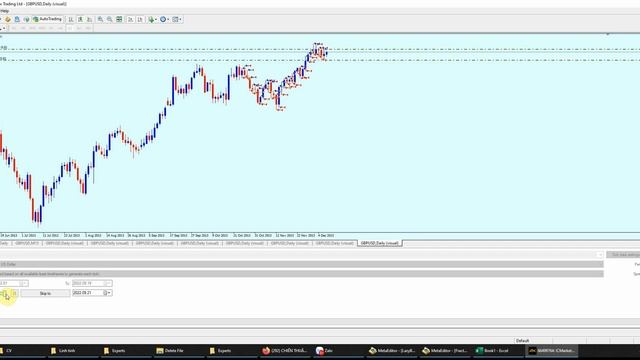Expand the Periods dropdown arrow
This screenshot has width=640, height=360.
[x=168, y=19]
